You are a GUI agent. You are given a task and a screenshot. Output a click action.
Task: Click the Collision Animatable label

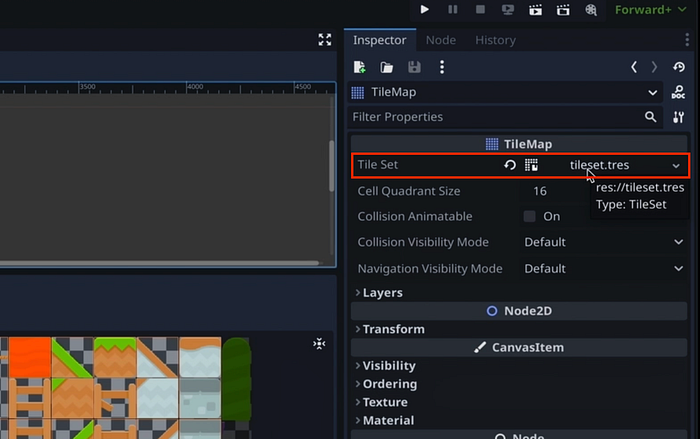point(415,217)
